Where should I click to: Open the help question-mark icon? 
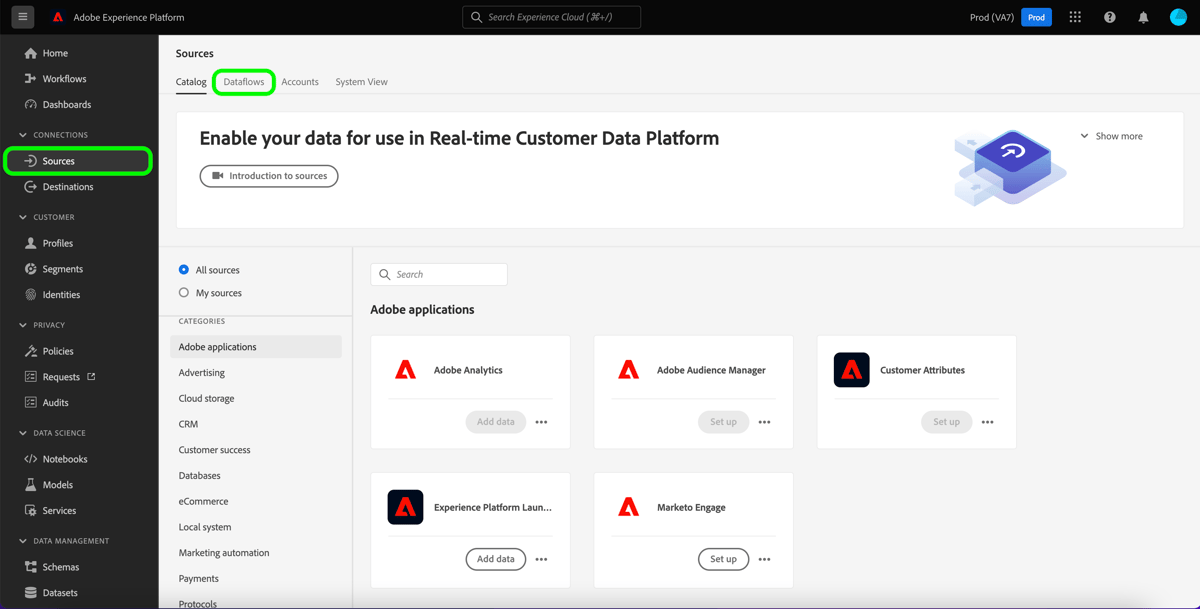click(x=1109, y=16)
